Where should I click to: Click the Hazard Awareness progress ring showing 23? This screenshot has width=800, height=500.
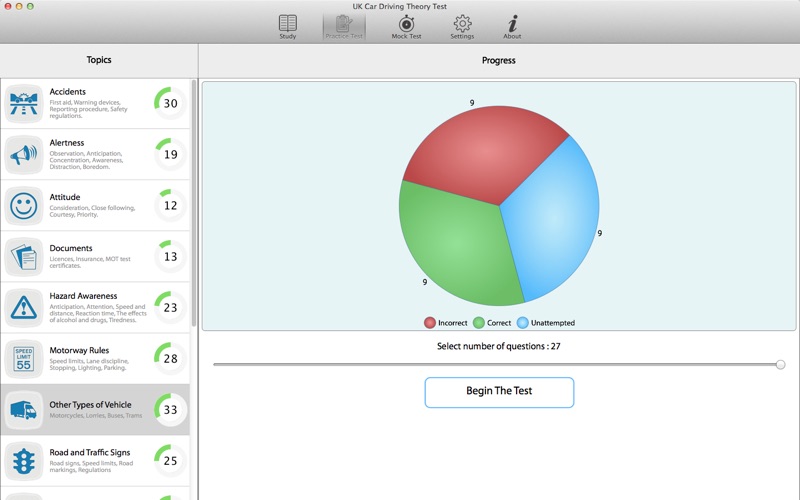pyautogui.click(x=170, y=307)
